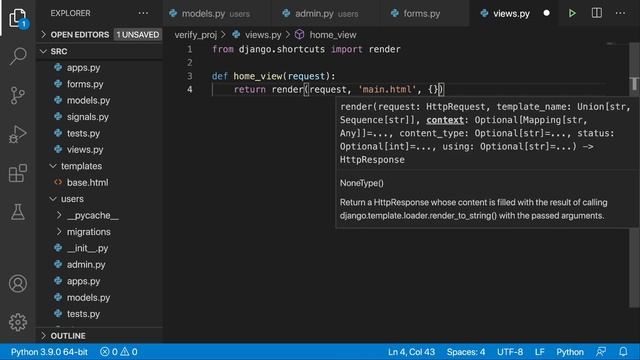Click the 1 UNSAVED badge
This screenshot has height=360, width=640.
138,35
